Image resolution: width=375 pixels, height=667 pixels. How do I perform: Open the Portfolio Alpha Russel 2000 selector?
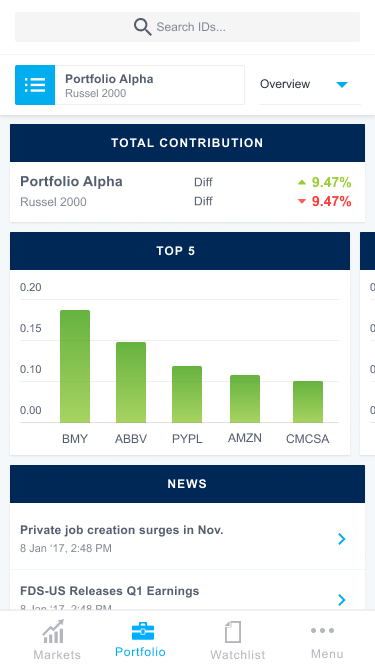coord(130,85)
